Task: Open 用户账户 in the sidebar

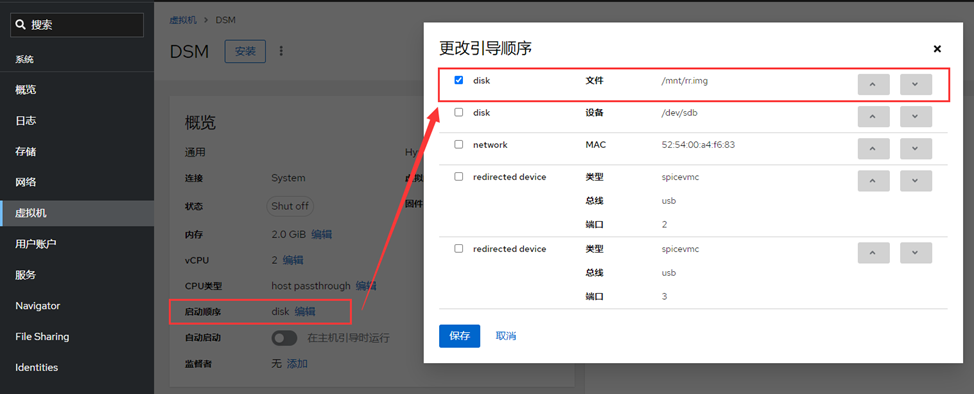Action: [x=77, y=244]
